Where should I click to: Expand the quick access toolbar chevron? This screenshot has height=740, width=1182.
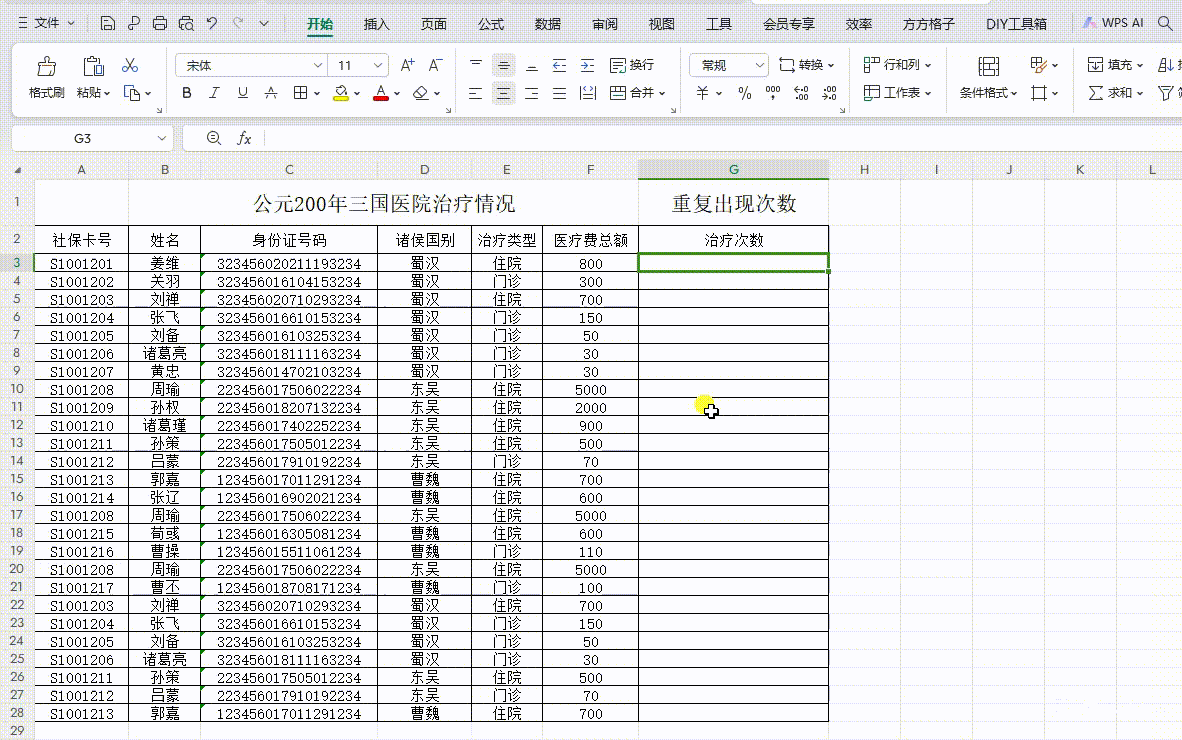[x=264, y=23]
